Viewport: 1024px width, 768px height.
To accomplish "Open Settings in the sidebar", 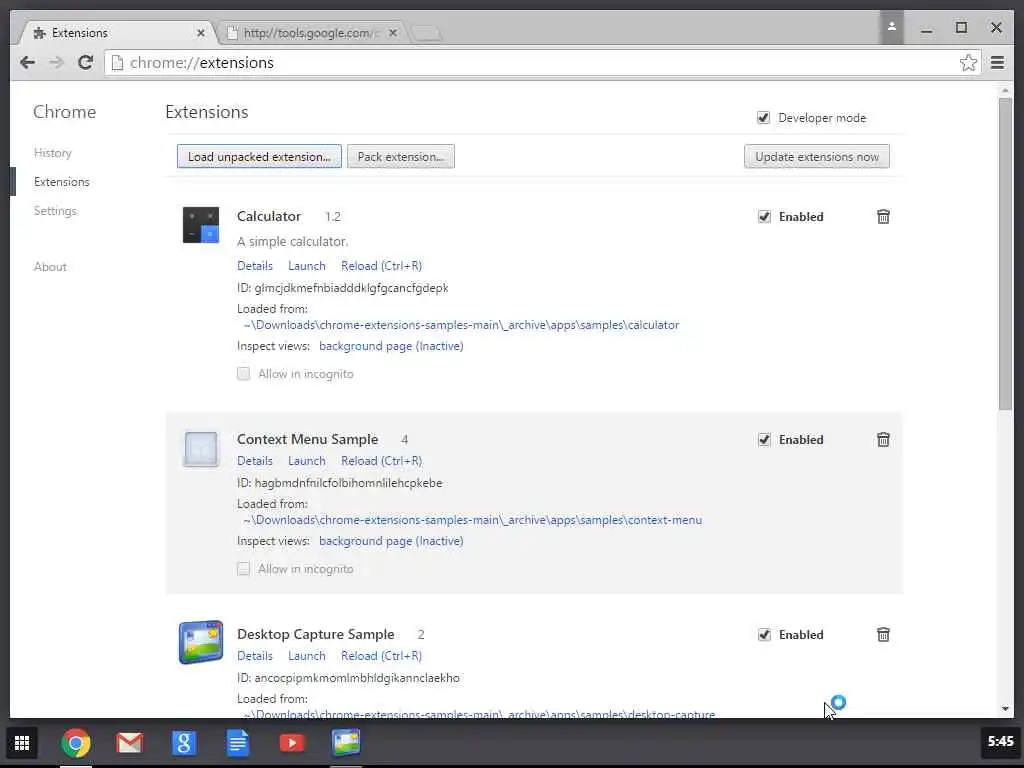I will 55,210.
